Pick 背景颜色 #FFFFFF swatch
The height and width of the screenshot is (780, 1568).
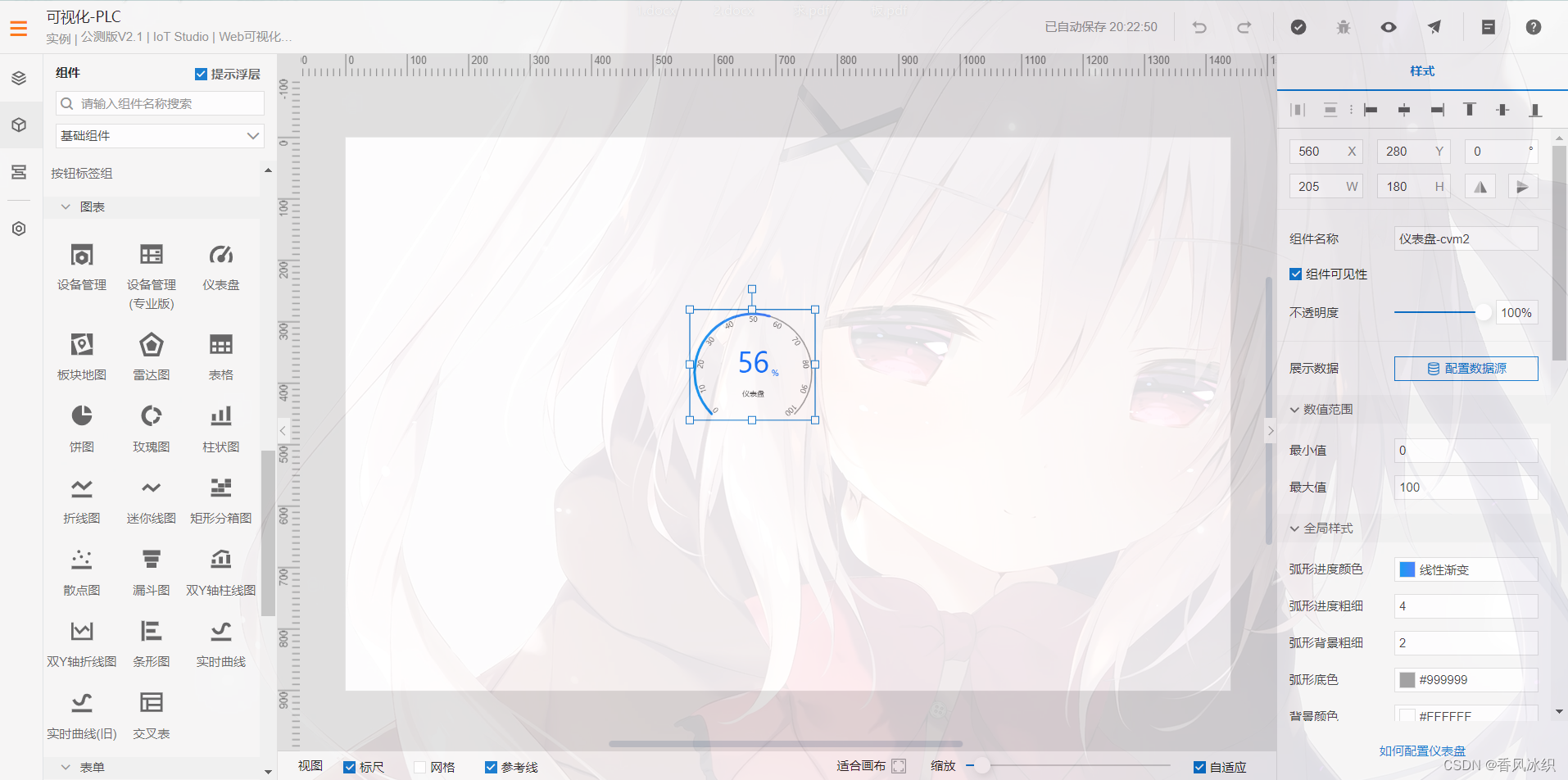click(x=1407, y=716)
